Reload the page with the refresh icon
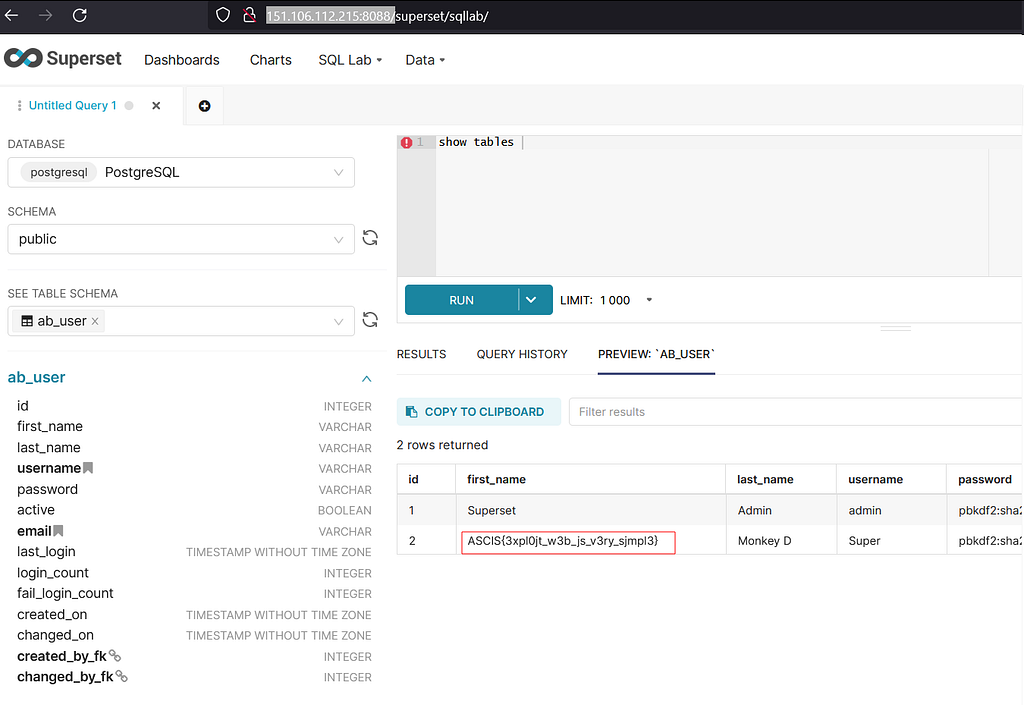 pyautogui.click(x=80, y=15)
